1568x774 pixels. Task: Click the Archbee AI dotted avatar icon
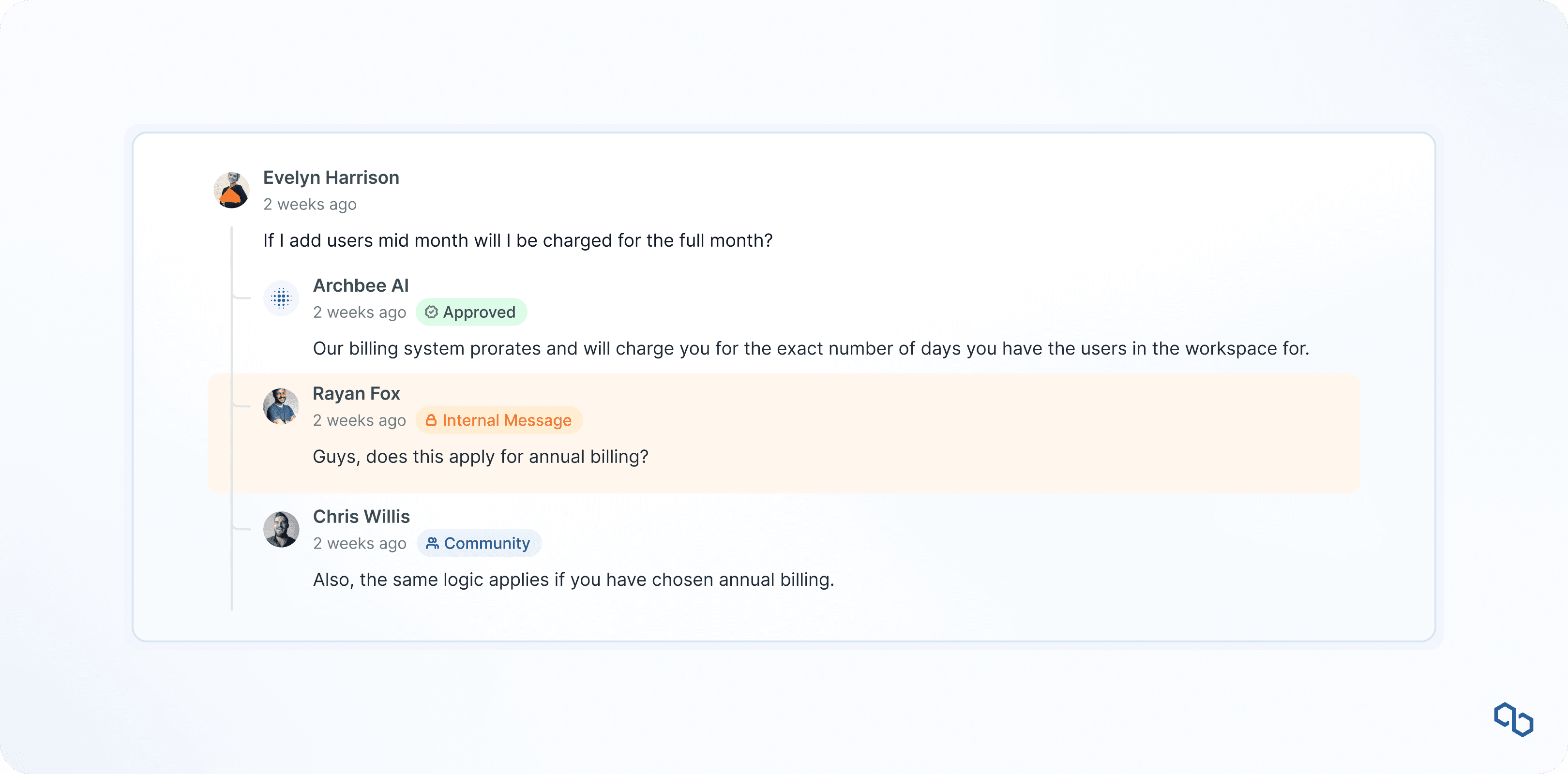click(281, 298)
